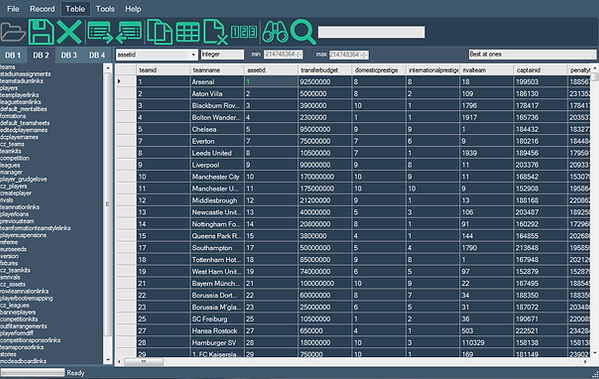Click the row selector arrow for Arsenal
Viewport: 599px width, 379px height.
[x=126, y=81]
